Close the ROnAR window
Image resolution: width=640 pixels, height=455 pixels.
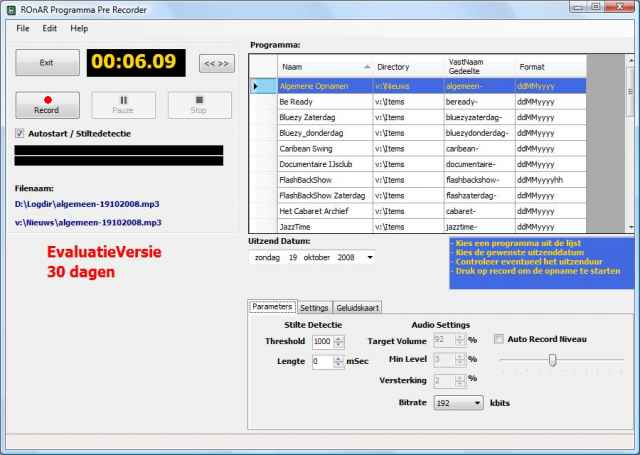click(619, 6)
